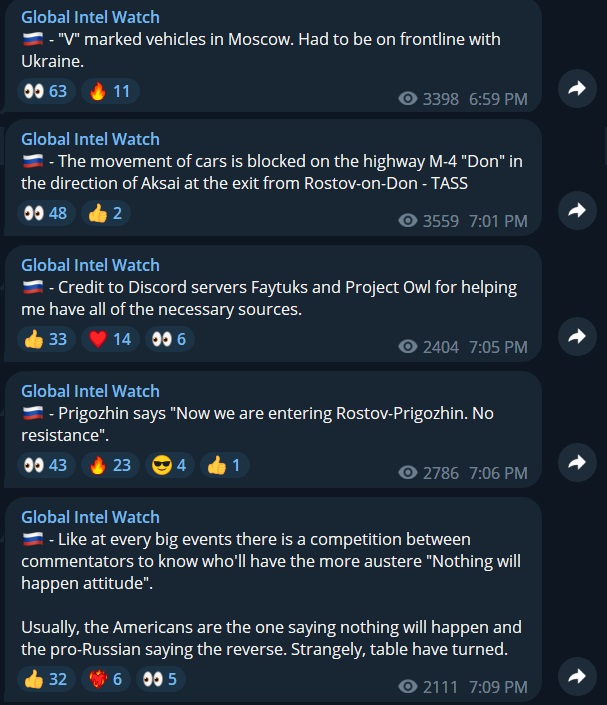Screen dimensions: 607x705
Task: Toggle eyes reaction with 48 count
Action: coord(46,213)
